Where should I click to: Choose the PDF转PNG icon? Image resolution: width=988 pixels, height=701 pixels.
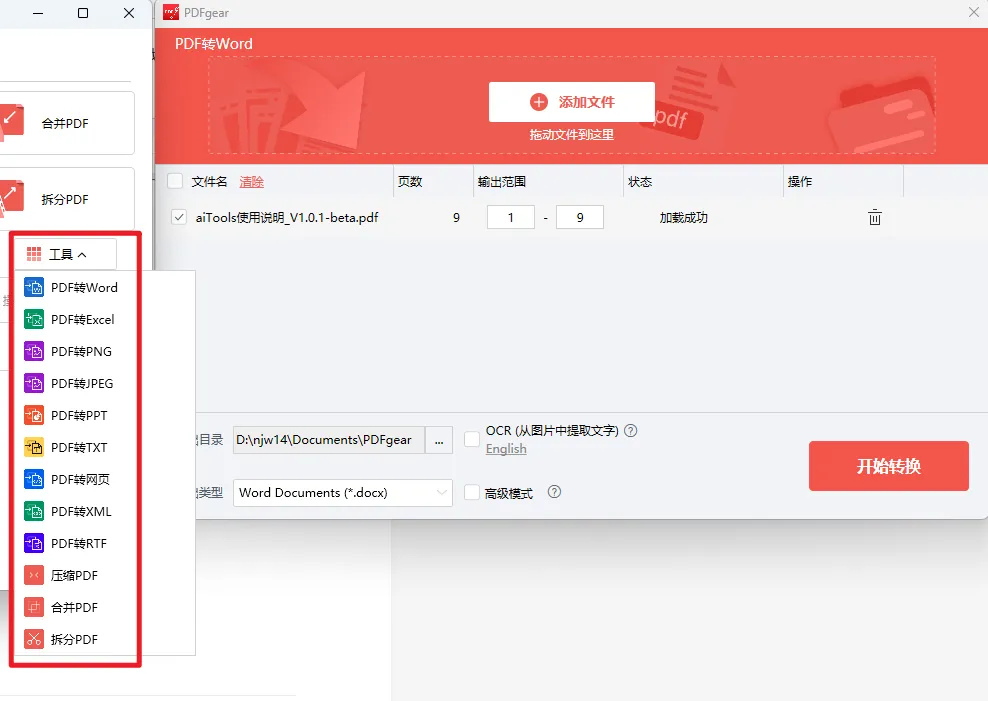pos(34,352)
